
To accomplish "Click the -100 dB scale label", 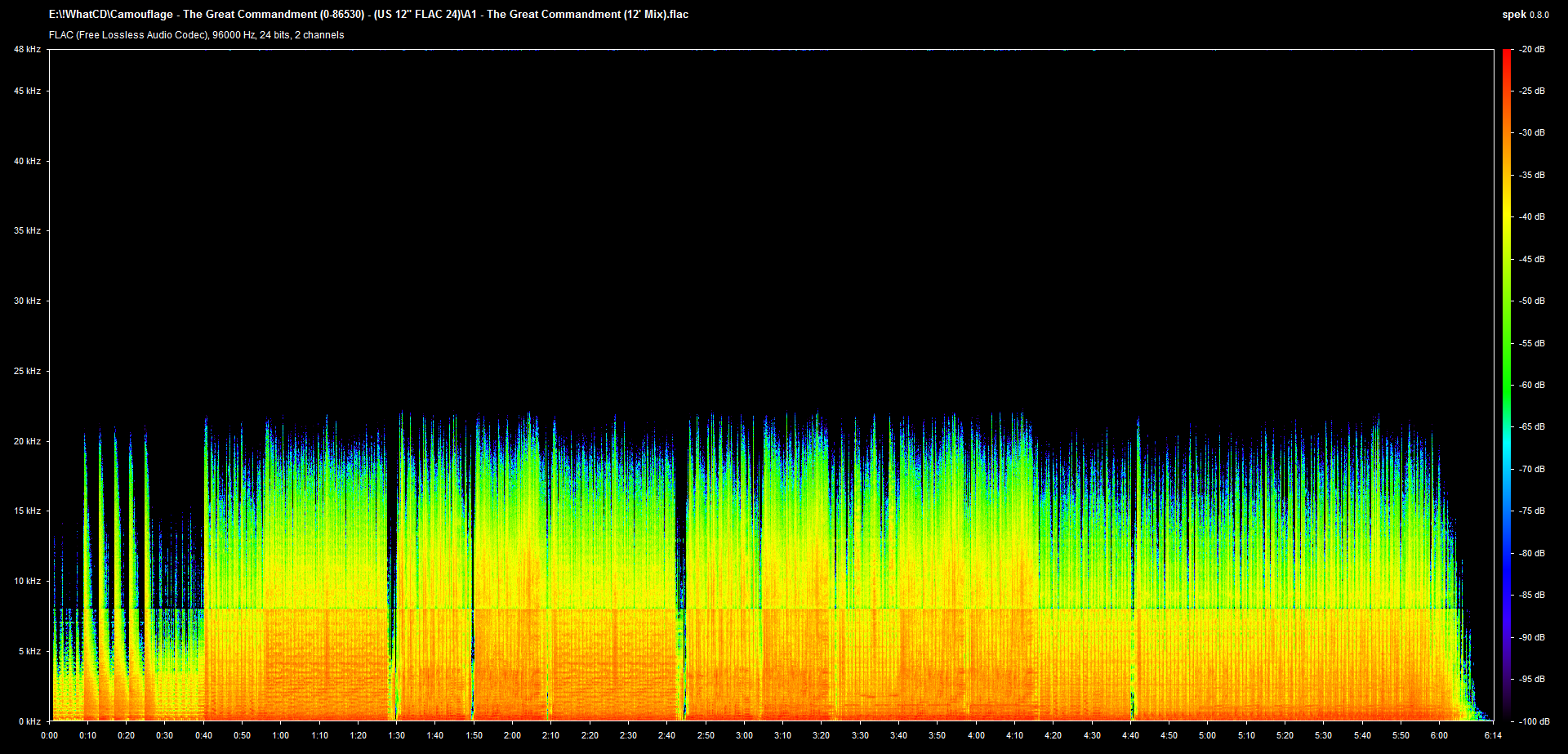I will tap(1532, 721).
